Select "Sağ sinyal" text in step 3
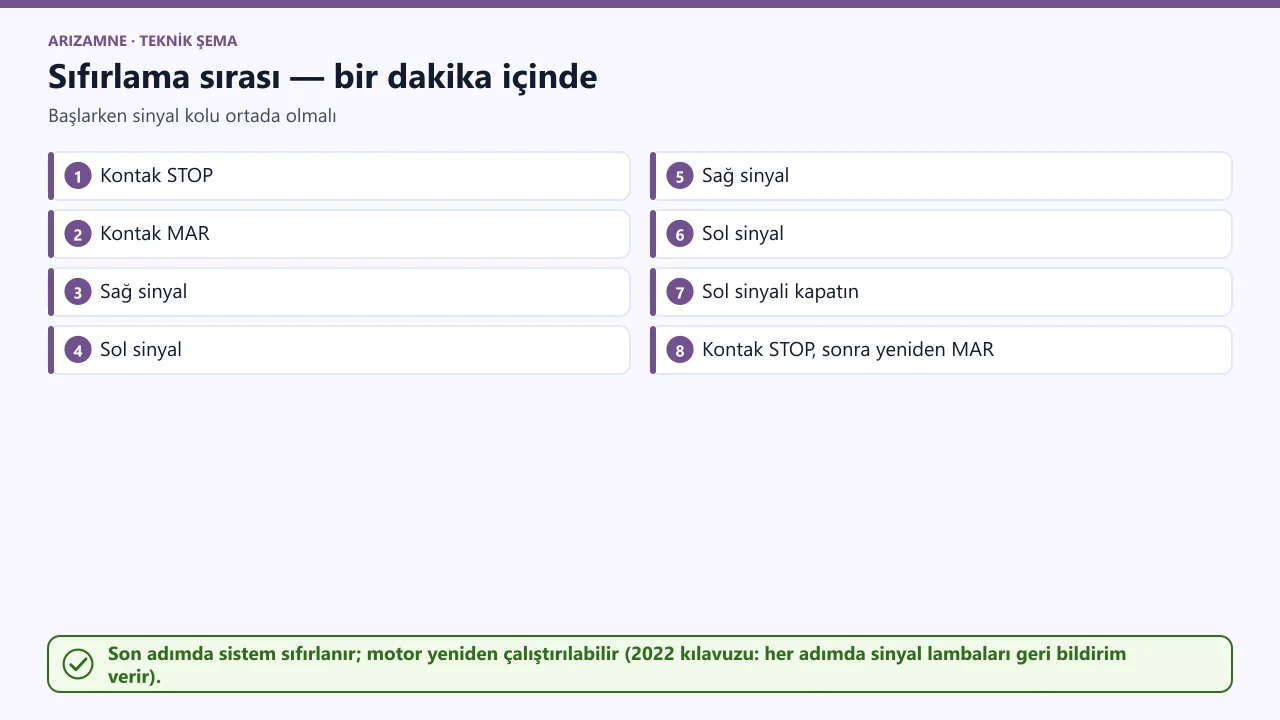Image resolution: width=1280 pixels, height=720 pixels. coord(143,292)
